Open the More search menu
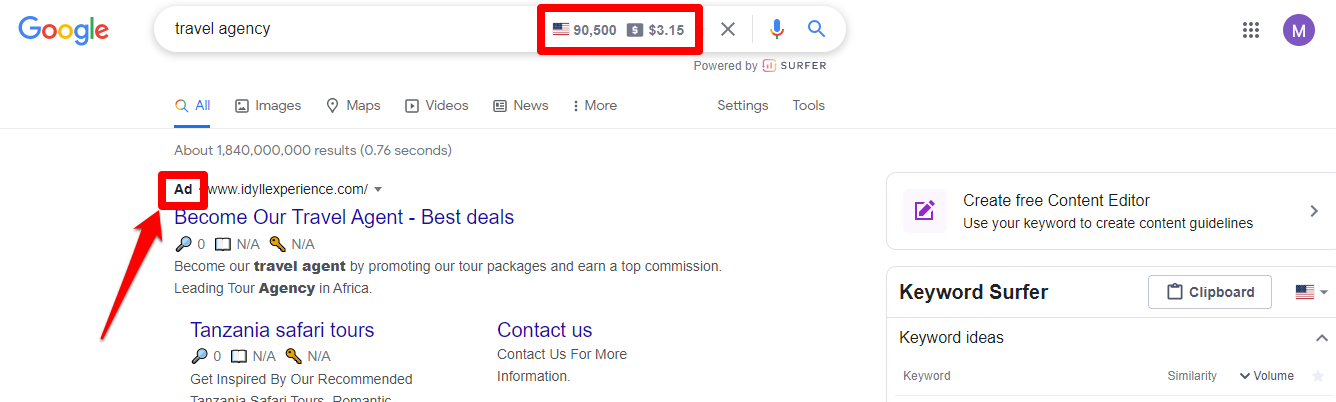 point(594,105)
